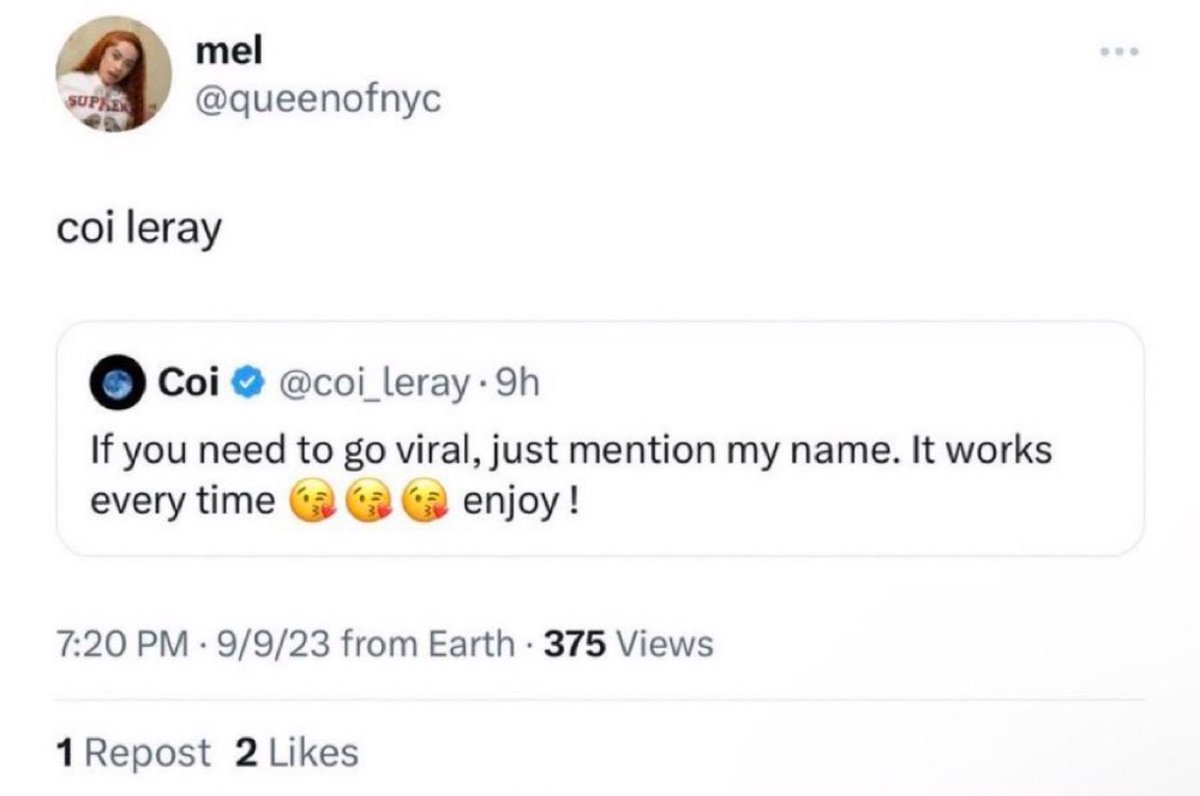Click Coi's round avatar in quoted tweet
The height and width of the screenshot is (796, 1200).
pos(116,383)
